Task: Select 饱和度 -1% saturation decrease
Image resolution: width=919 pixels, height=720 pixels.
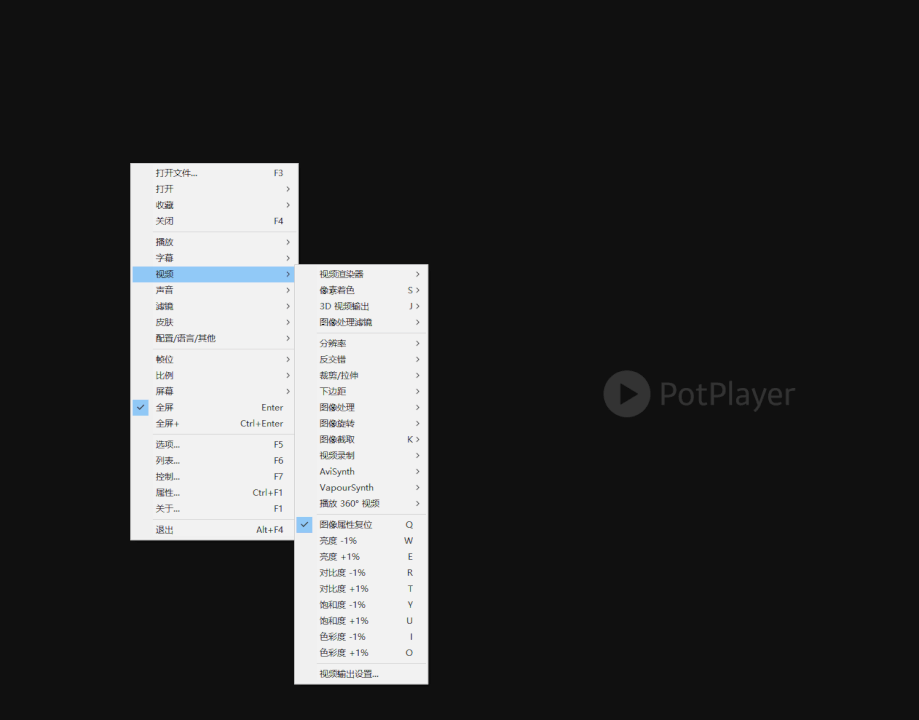Action: click(361, 604)
